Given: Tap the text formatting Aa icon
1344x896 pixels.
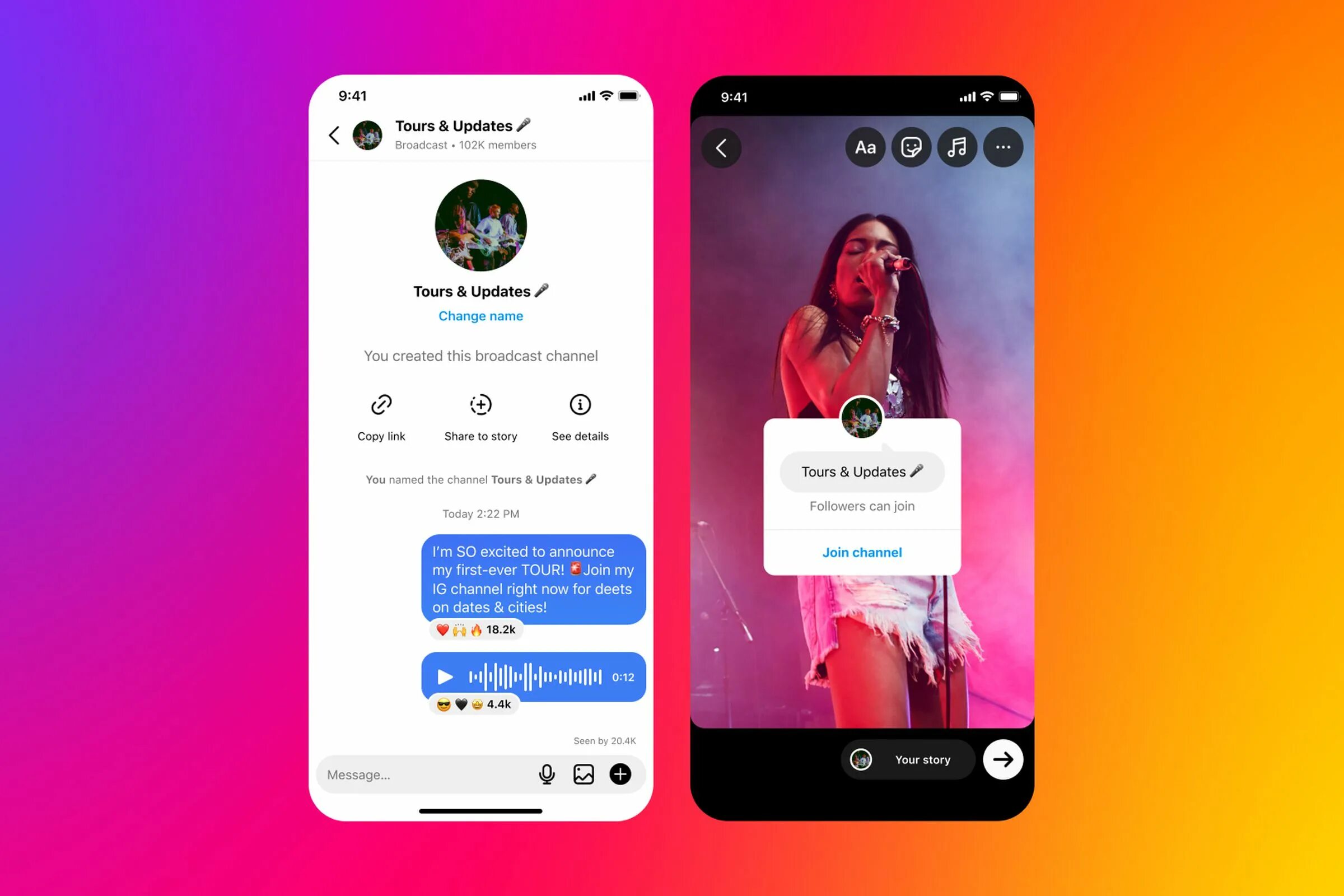Looking at the screenshot, I should point(863,148).
